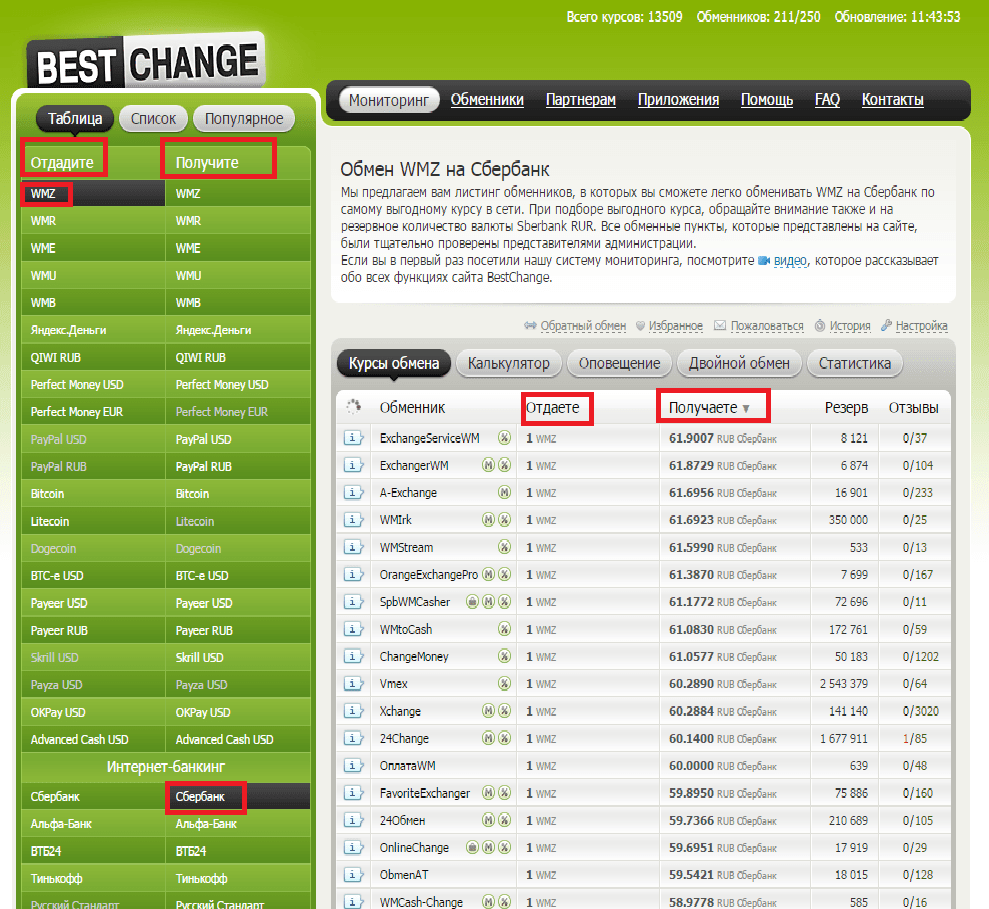
Task: Click the lock badge icon next to SpbWMCasher
Action: 472,602
